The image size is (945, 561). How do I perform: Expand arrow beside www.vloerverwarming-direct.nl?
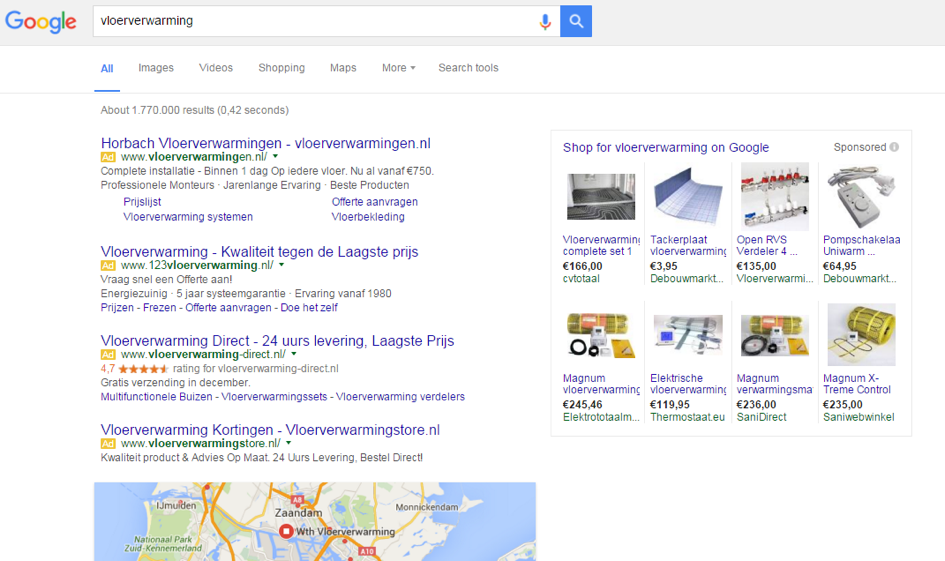[294, 354]
